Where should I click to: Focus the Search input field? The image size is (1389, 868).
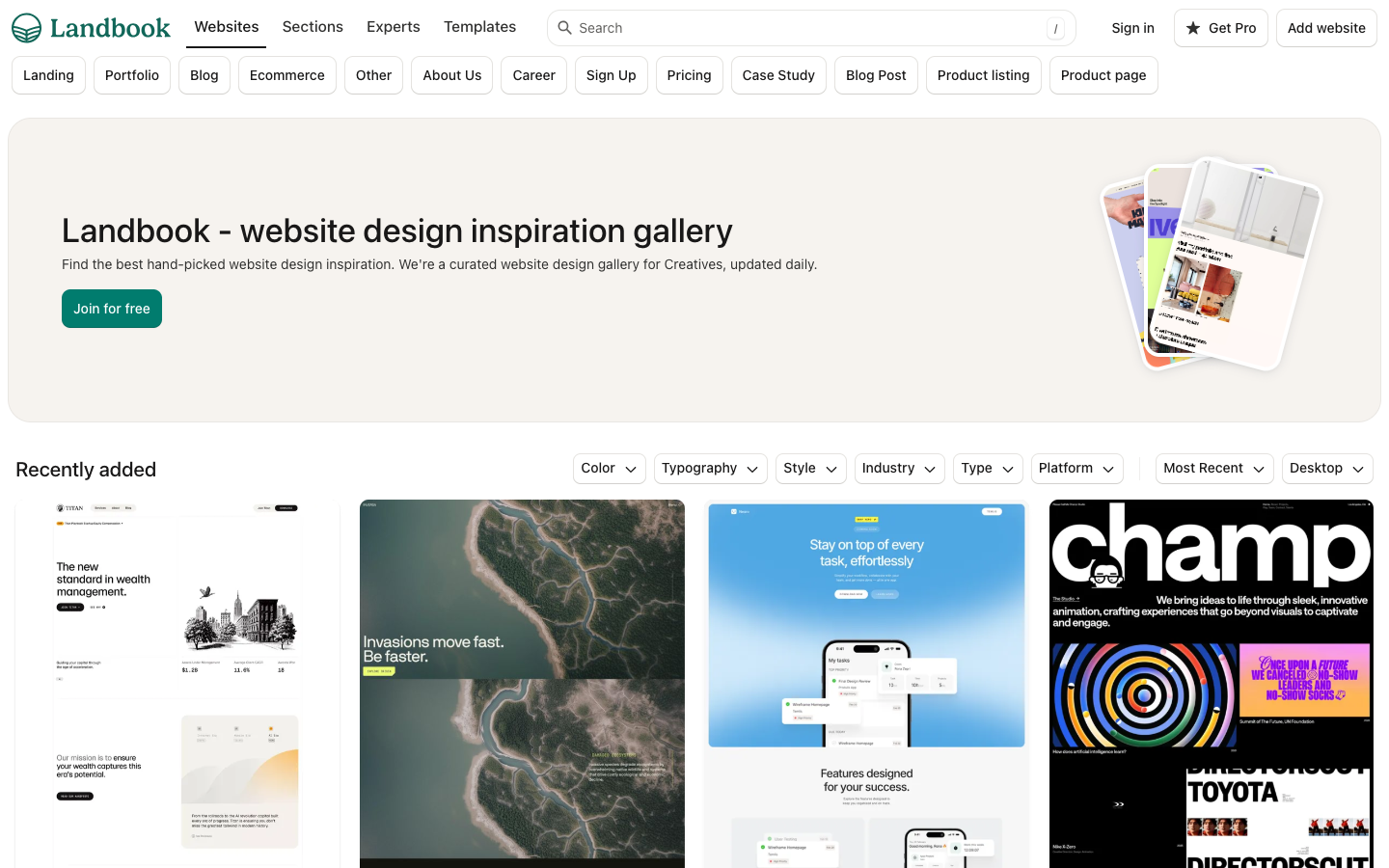[x=811, y=28]
